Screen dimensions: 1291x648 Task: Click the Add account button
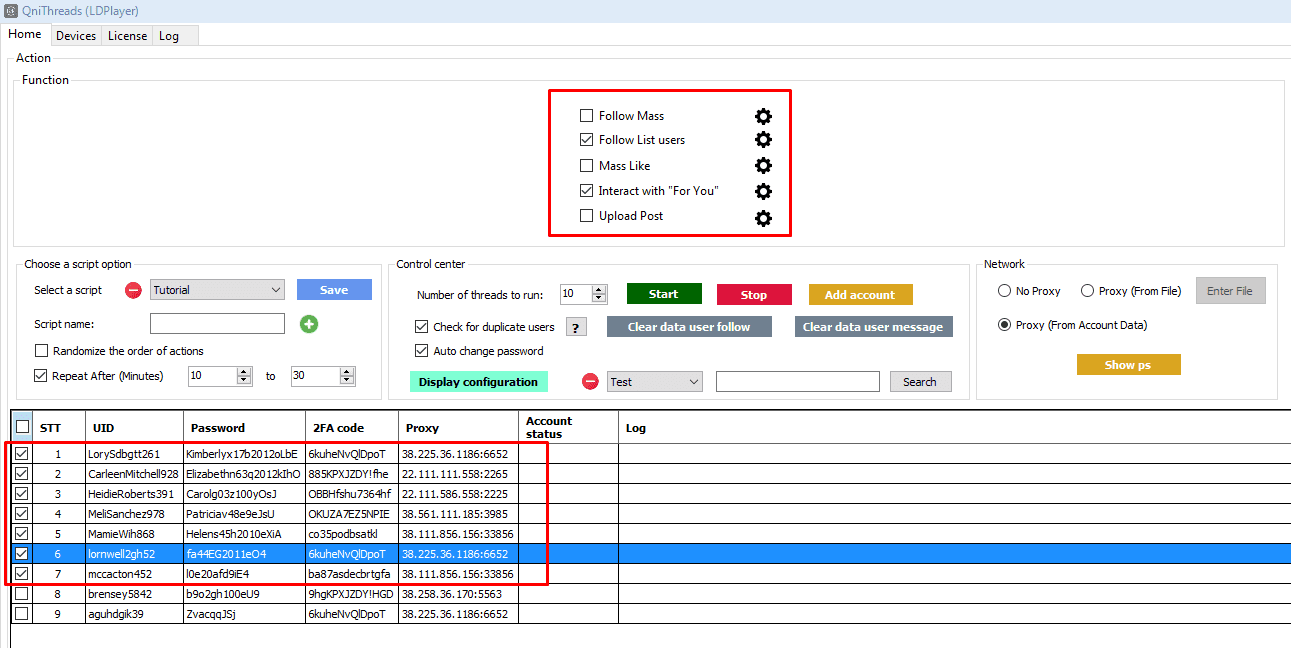[860, 295]
